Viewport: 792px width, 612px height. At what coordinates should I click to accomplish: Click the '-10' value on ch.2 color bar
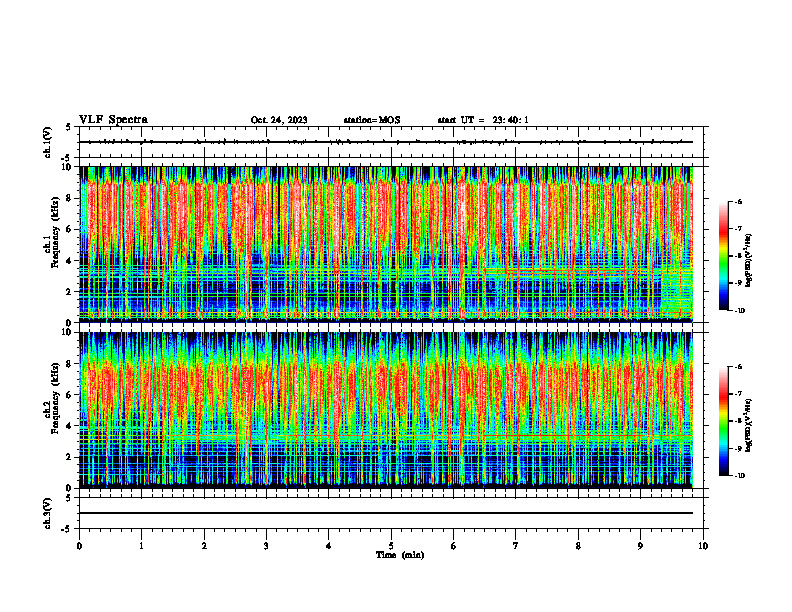739,476
